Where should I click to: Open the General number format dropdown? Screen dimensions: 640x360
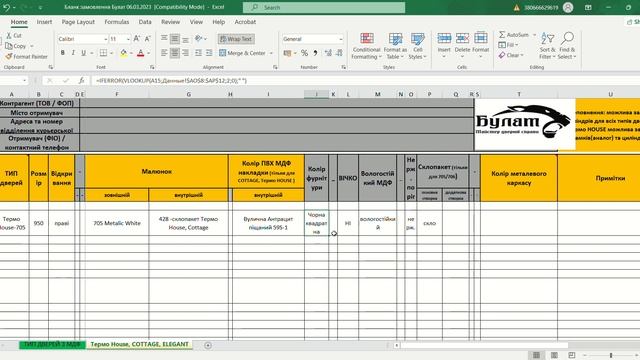click(x=340, y=39)
